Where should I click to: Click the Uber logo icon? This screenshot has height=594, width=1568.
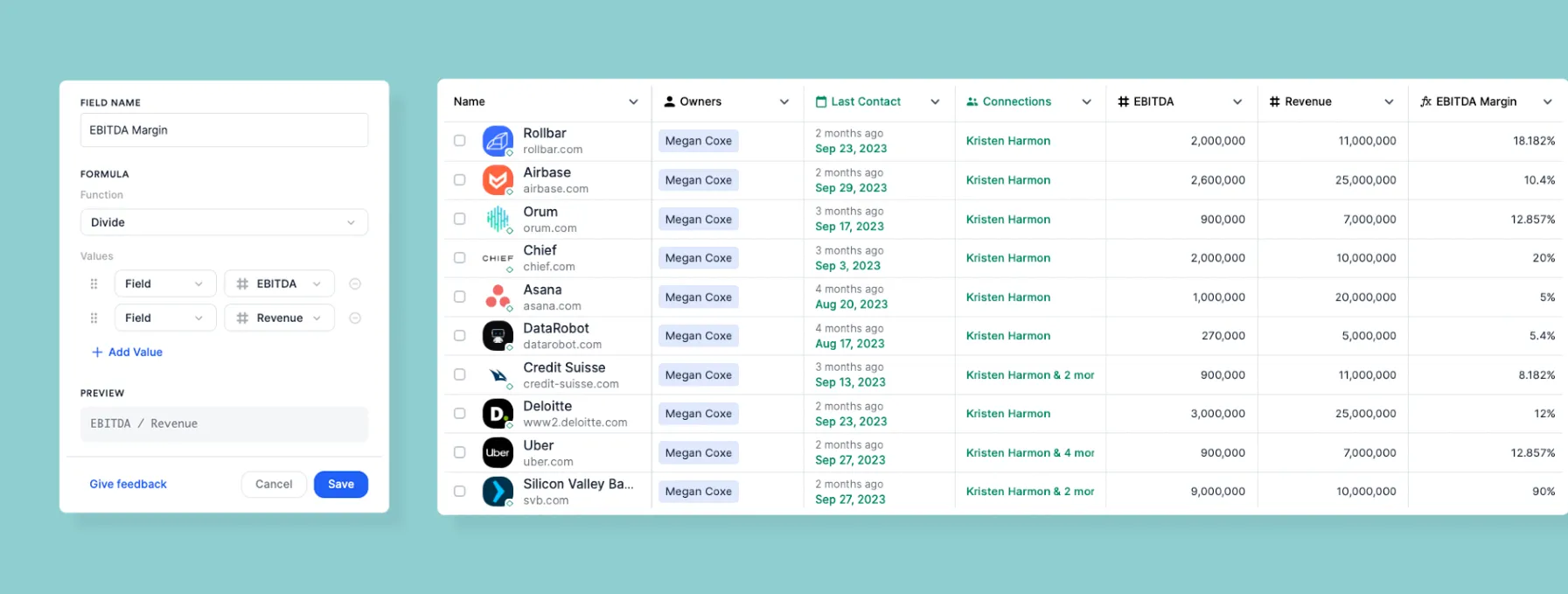(498, 452)
